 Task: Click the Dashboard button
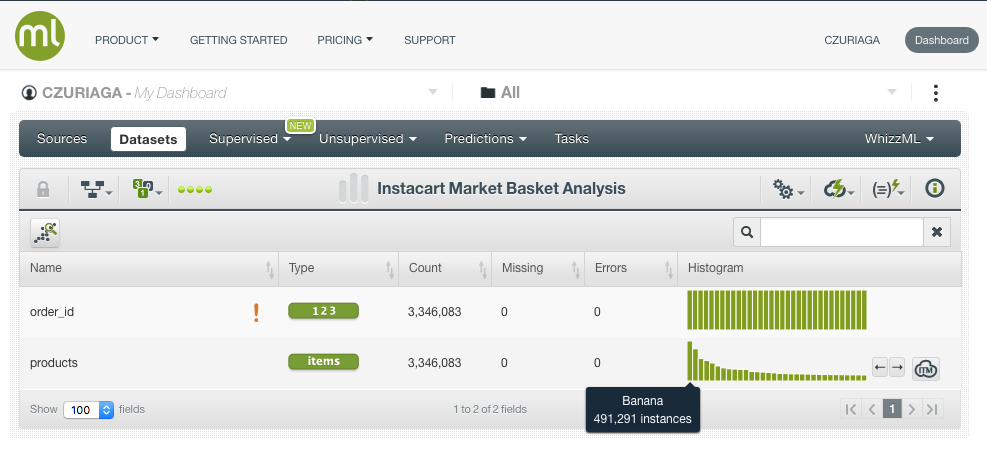941,40
